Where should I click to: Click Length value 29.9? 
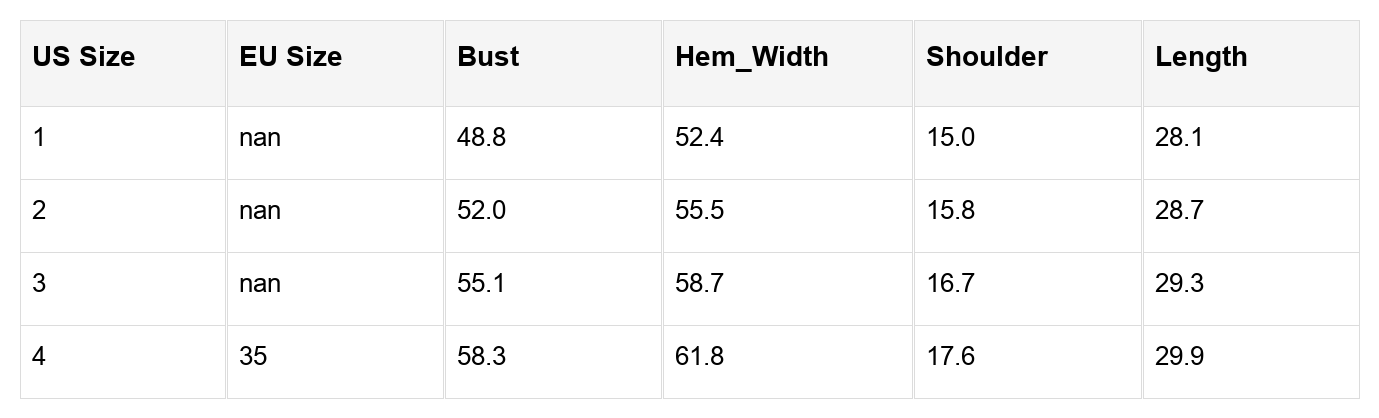pyautogui.click(x=1179, y=356)
